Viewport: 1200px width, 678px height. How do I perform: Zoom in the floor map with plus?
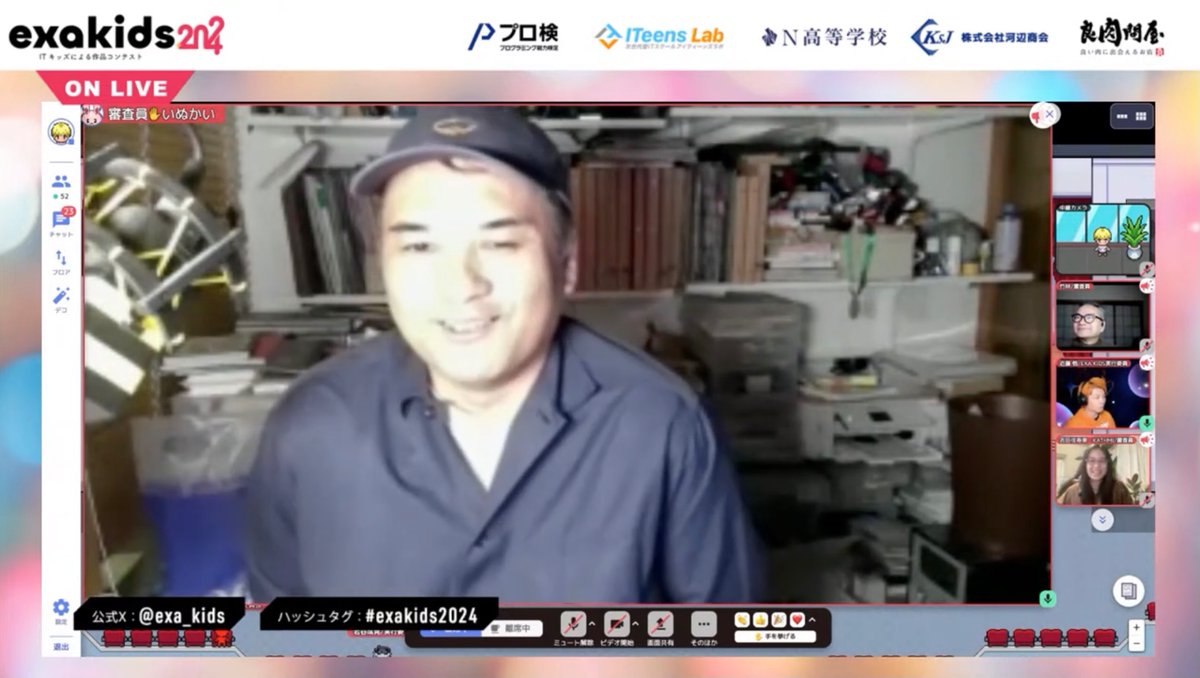click(1136, 627)
